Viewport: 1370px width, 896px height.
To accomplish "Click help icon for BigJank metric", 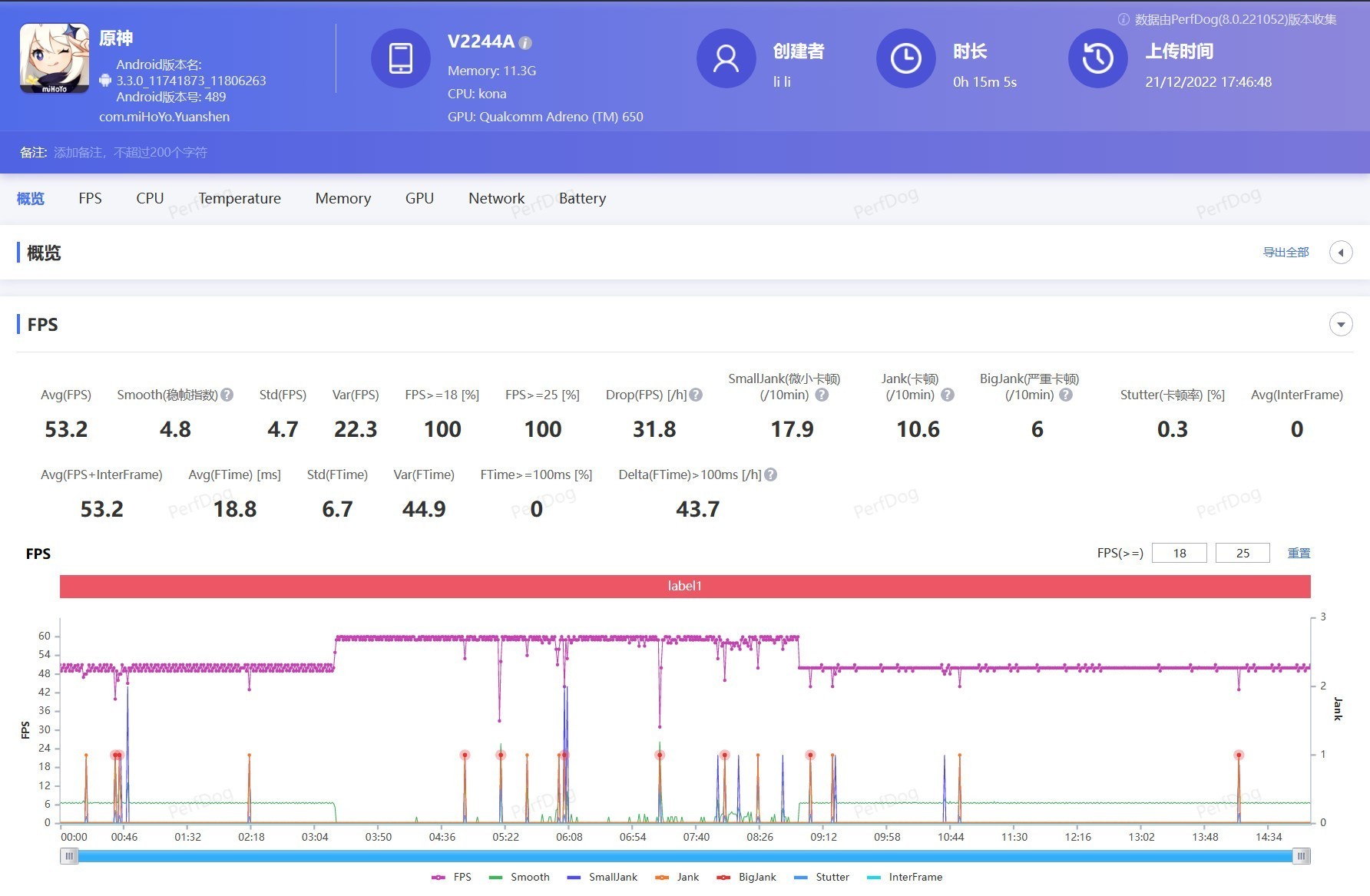I will coord(1066,395).
